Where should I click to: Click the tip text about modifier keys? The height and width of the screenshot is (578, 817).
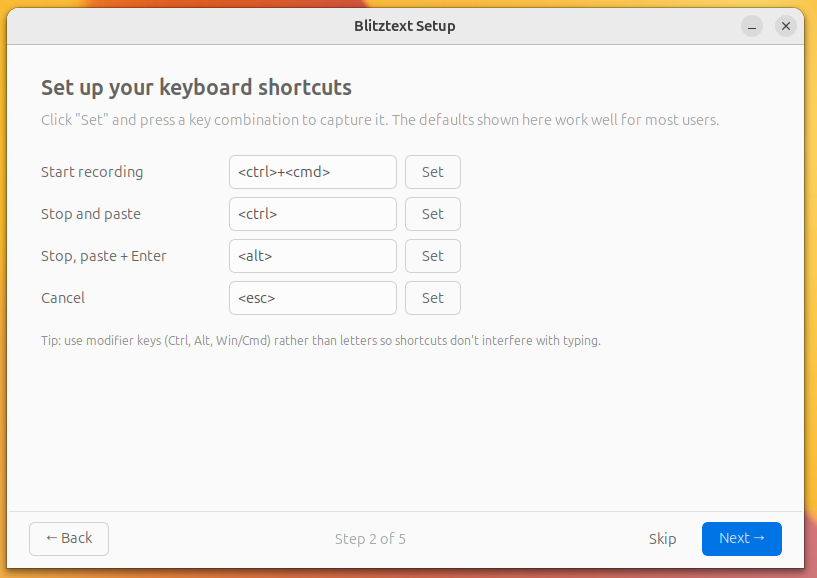[x=321, y=340]
